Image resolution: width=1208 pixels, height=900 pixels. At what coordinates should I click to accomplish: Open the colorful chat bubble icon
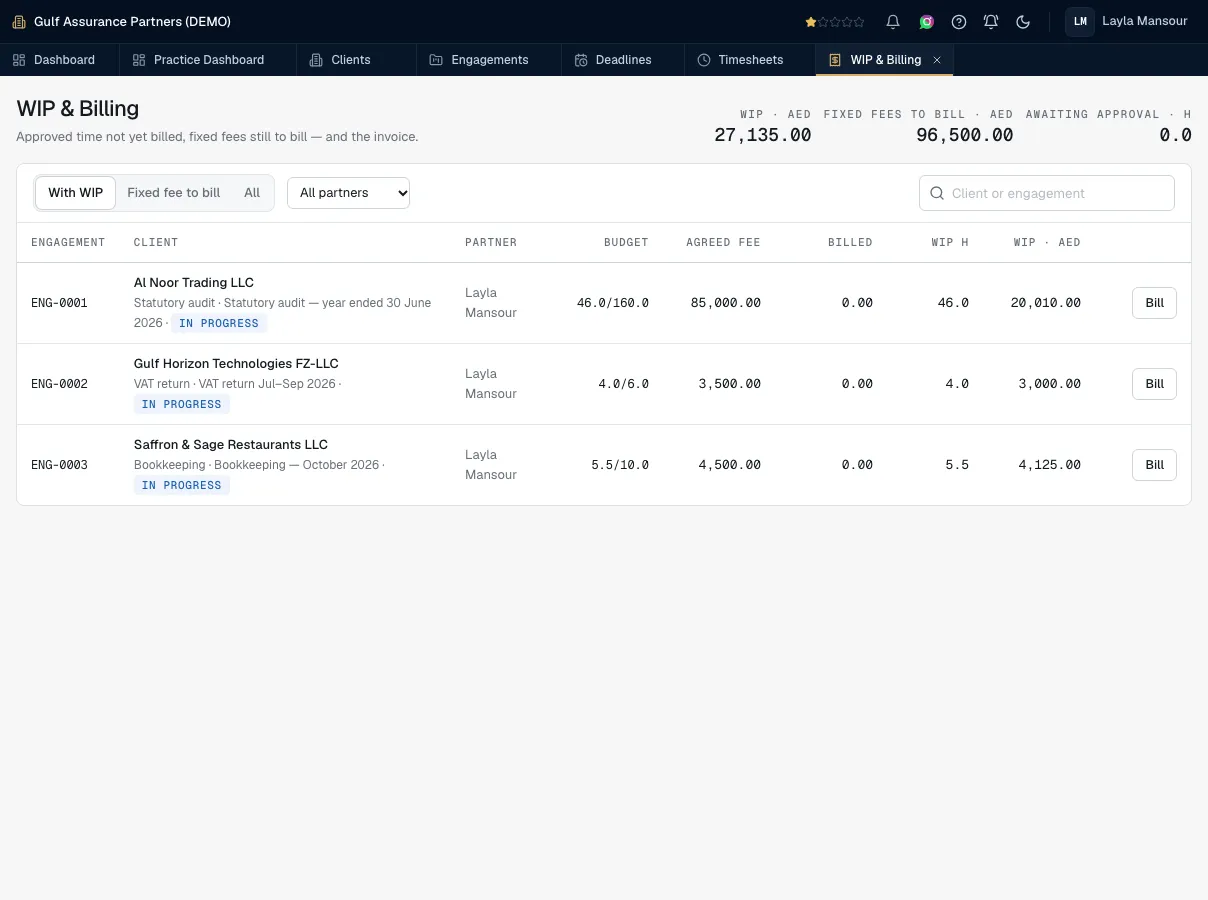[927, 21]
